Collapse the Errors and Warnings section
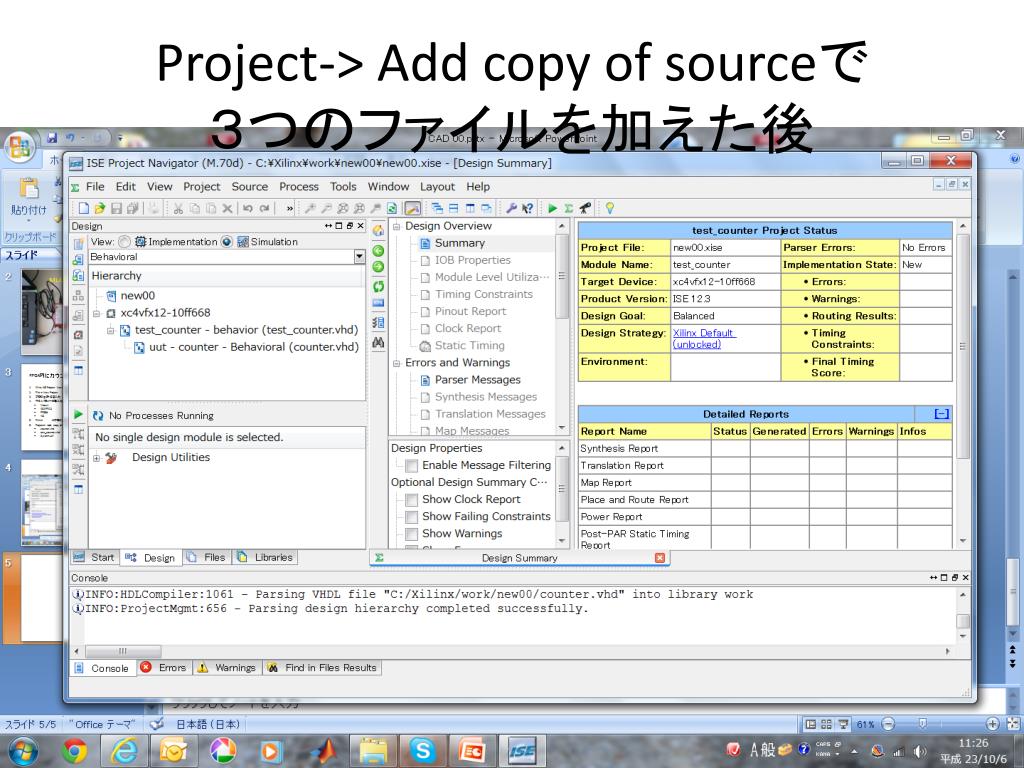The height and width of the screenshot is (768, 1024). tap(397, 363)
